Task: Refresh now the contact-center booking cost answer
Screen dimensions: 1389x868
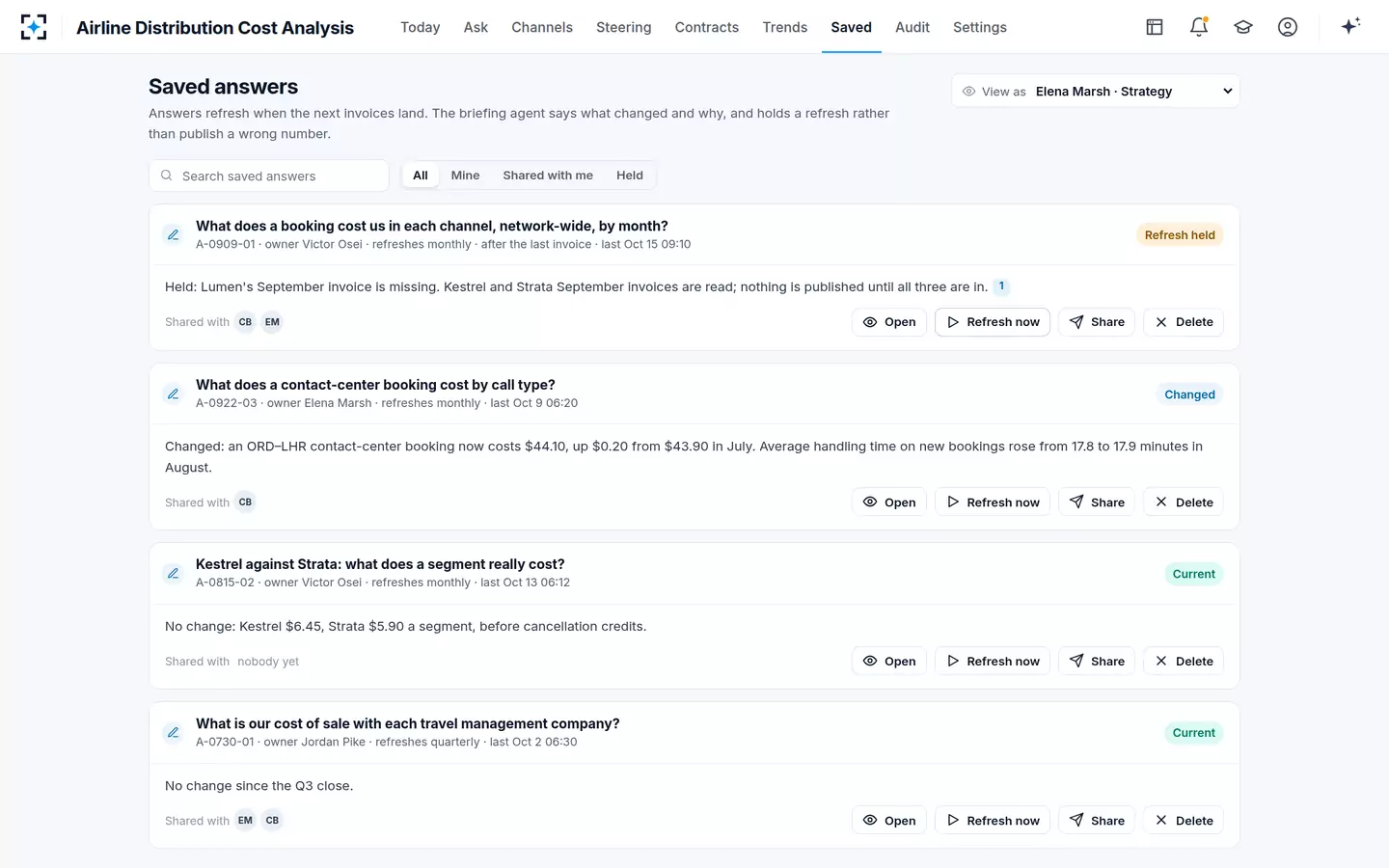Action: coord(993,502)
